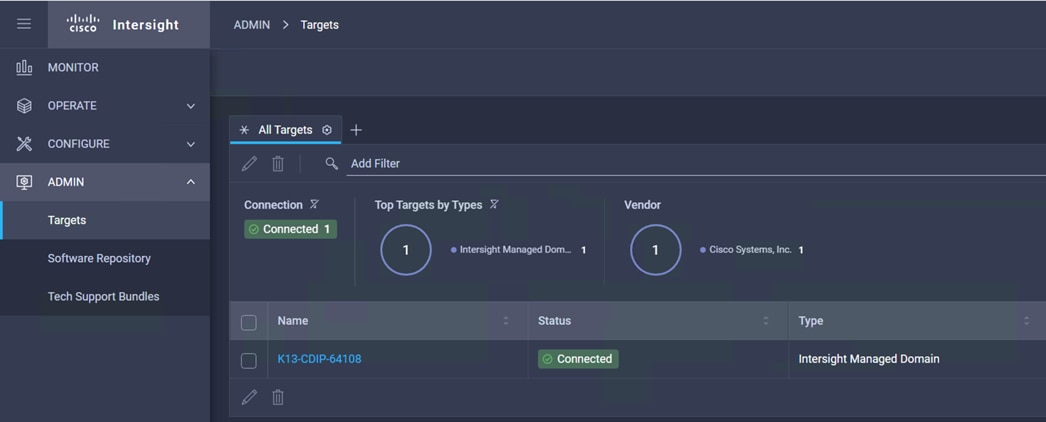
Task: Select the K13-CDIP-64108 row checkbox
Action: coord(249,361)
